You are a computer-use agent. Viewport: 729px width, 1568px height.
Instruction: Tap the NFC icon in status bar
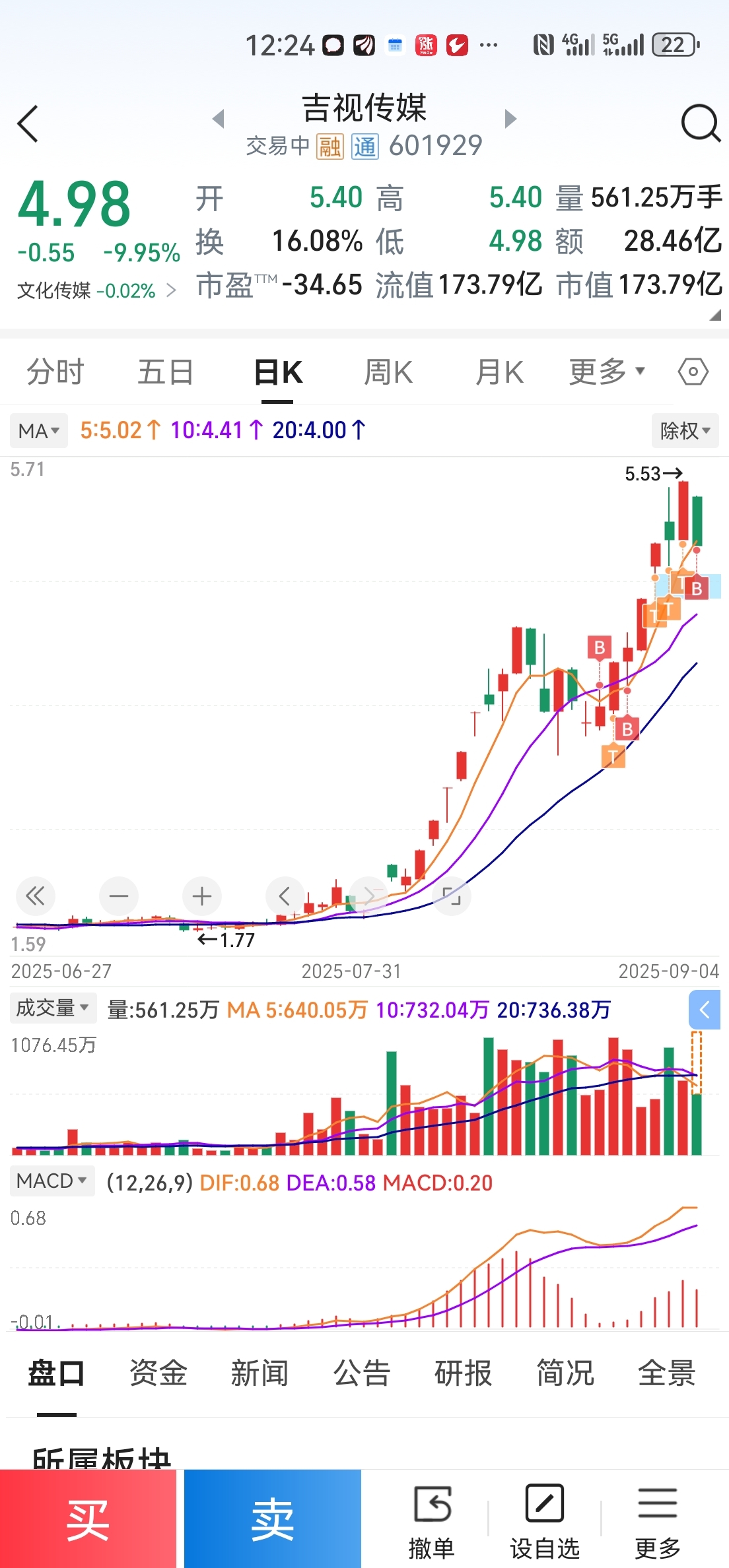coord(543,45)
